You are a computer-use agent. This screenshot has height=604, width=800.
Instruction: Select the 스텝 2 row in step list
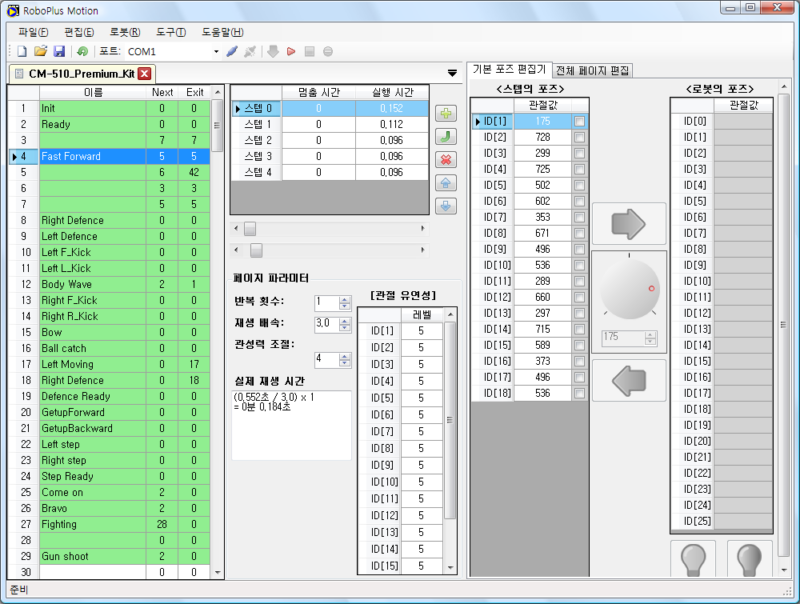(330, 140)
